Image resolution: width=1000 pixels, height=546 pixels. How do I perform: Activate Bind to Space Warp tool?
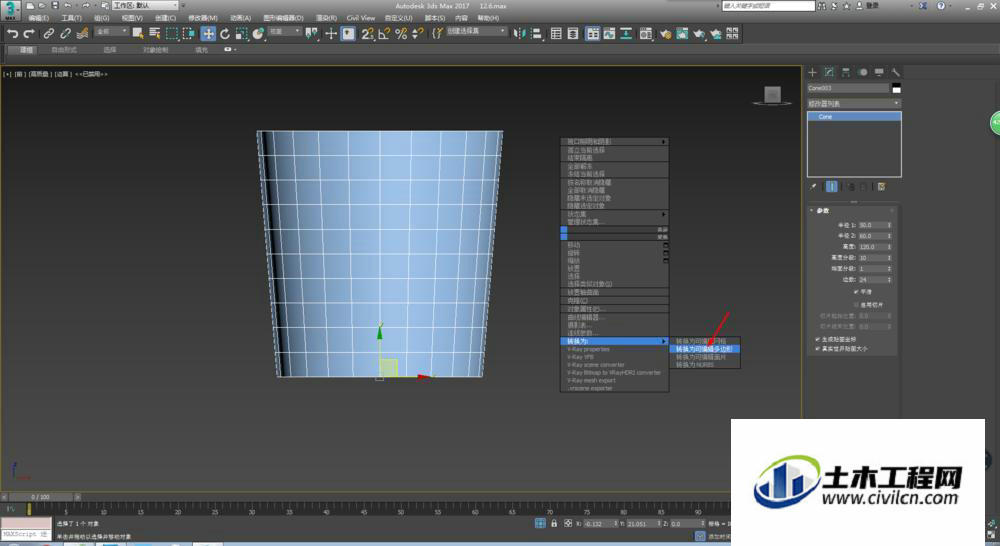point(82,34)
